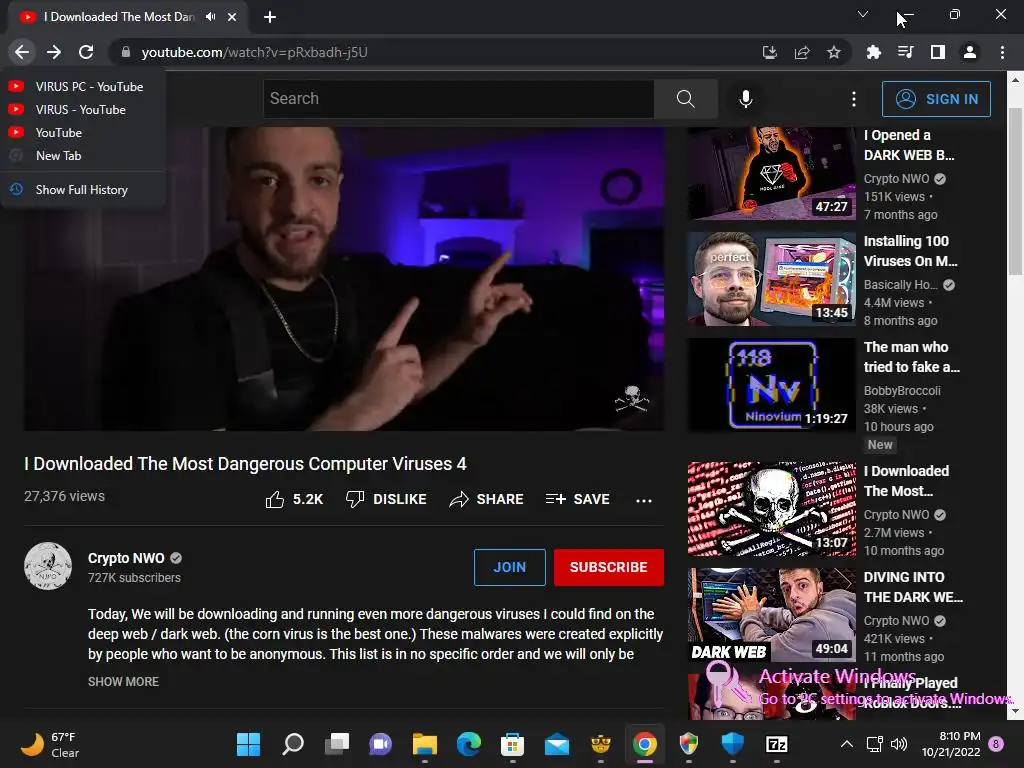Open Microsoft Store from the taskbar
1024x768 pixels.
click(513, 744)
